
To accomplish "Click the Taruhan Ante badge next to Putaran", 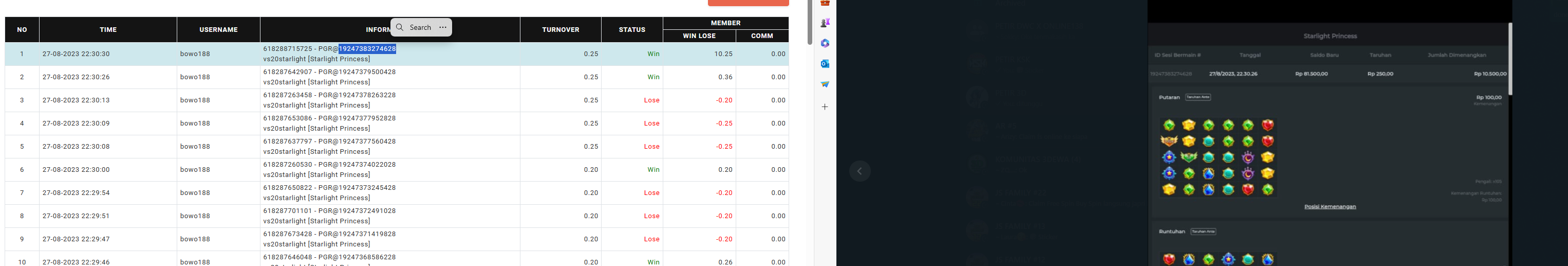I will coord(1198,97).
